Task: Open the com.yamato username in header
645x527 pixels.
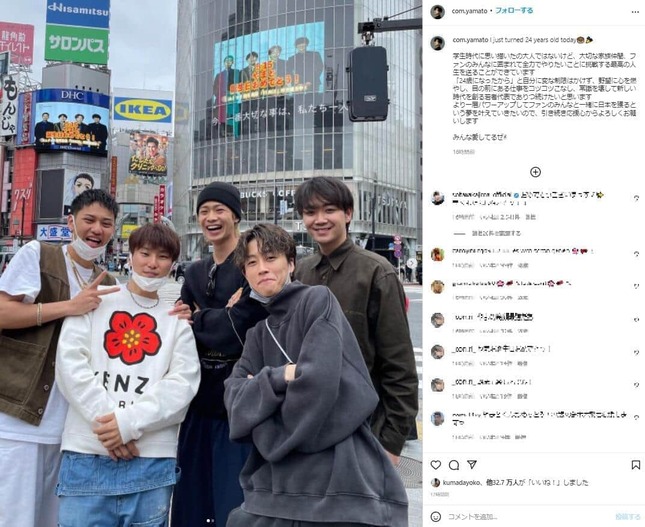Action: (x=469, y=11)
